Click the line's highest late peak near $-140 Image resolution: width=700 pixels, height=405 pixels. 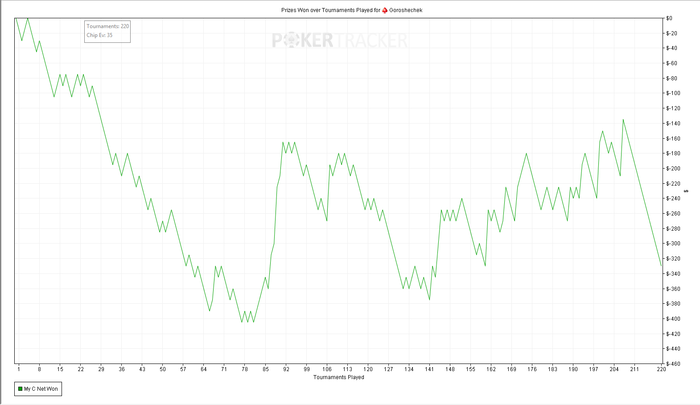pos(623,120)
